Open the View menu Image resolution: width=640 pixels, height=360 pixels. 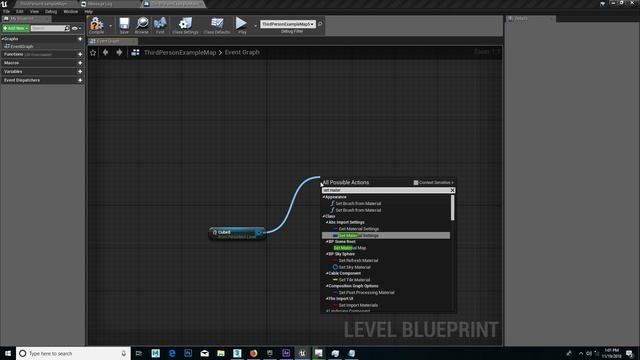34,11
